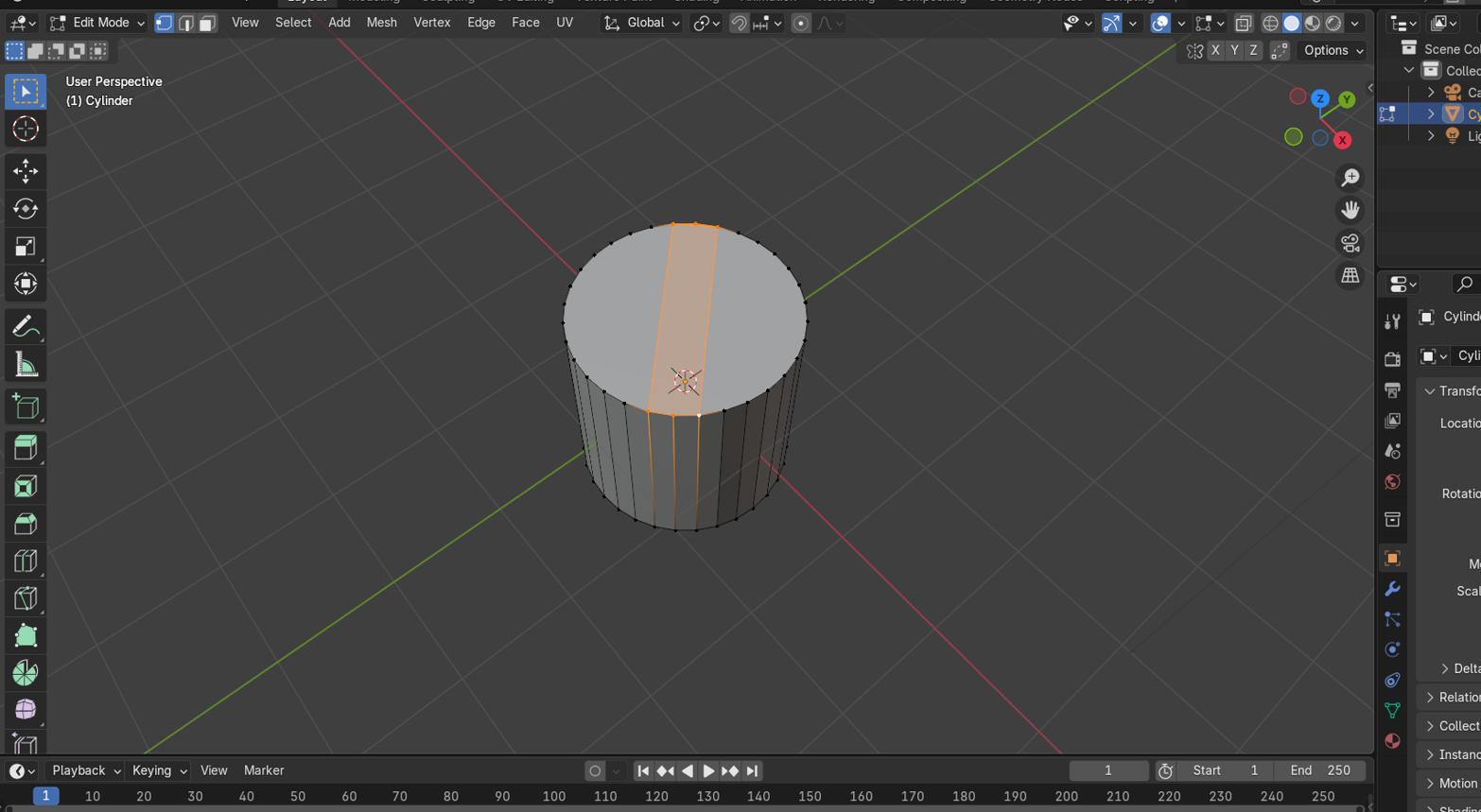Screen dimensions: 1481x812
Task: Select the Transform tool
Action: point(26,285)
